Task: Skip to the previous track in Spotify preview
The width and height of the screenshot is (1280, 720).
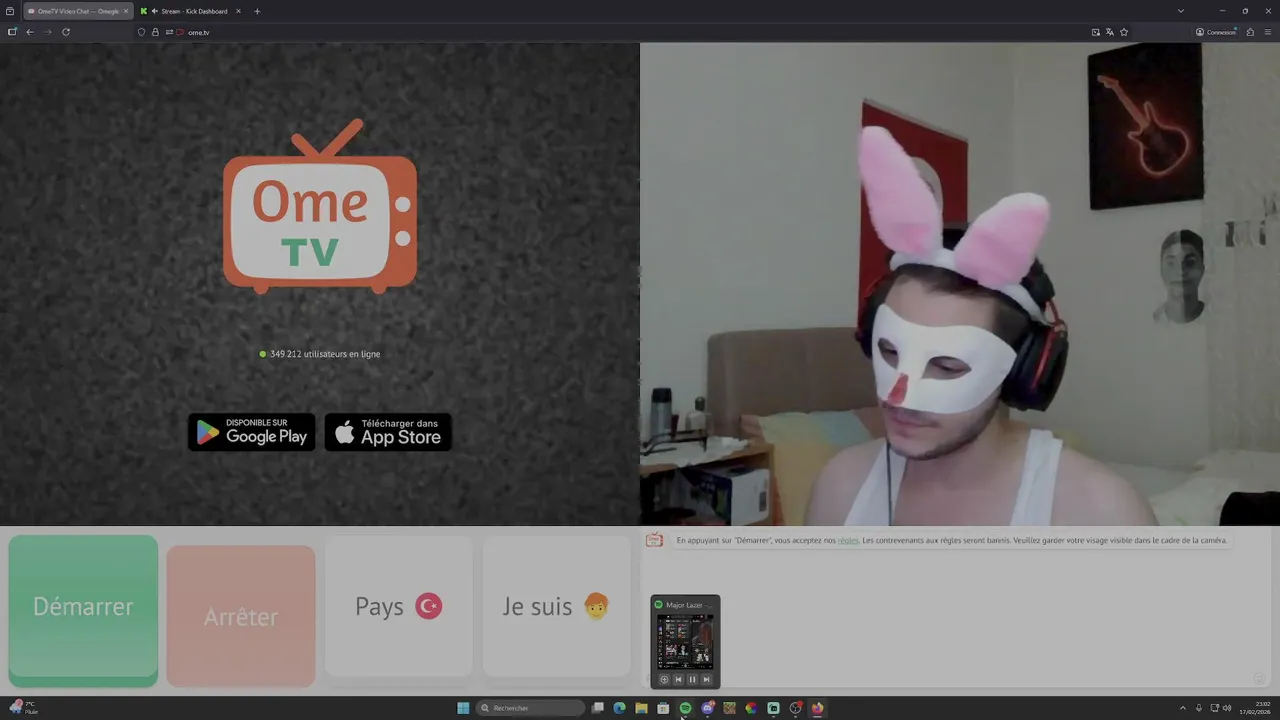Action: 678,679
